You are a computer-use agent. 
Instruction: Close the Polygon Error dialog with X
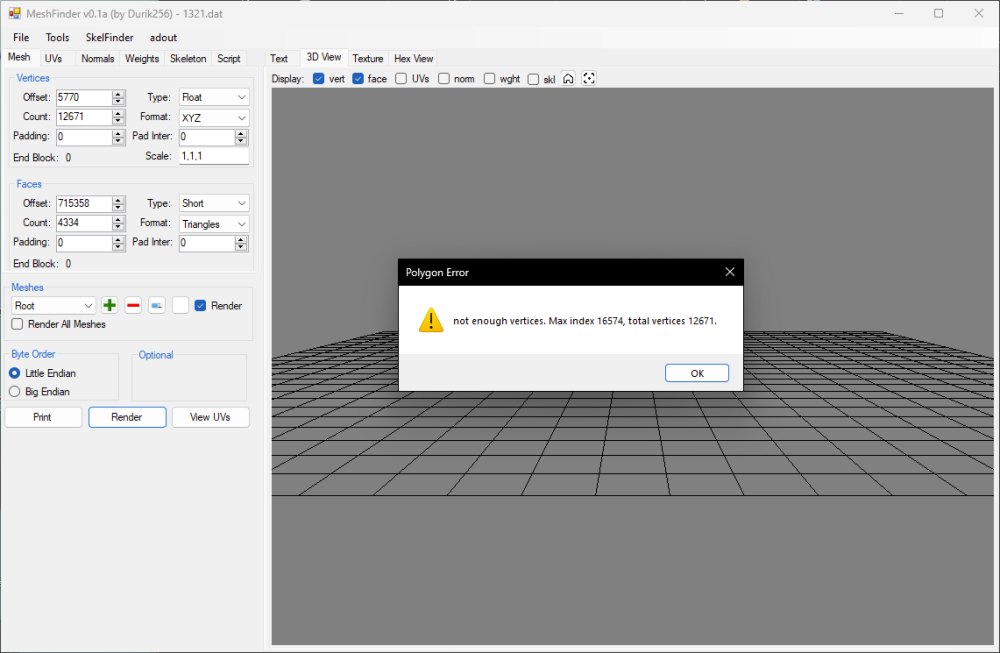click(729, 272)
